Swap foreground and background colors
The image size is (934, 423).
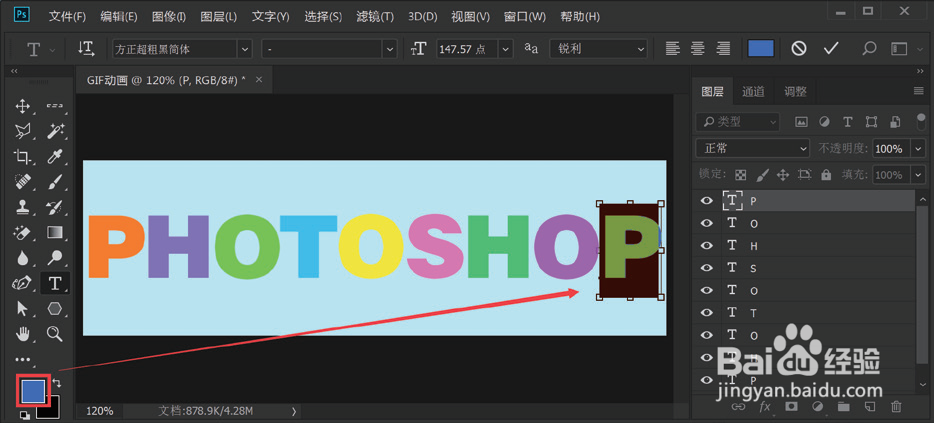click(57, 382)
